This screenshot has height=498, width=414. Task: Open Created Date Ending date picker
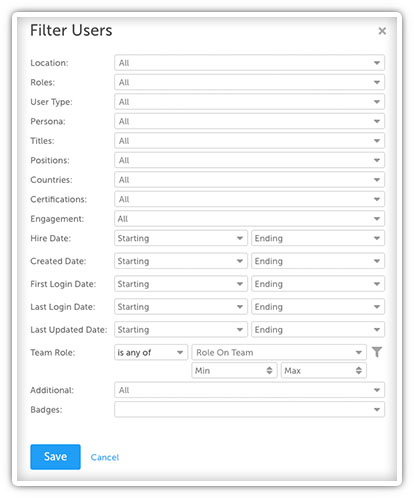pos(318,261)
